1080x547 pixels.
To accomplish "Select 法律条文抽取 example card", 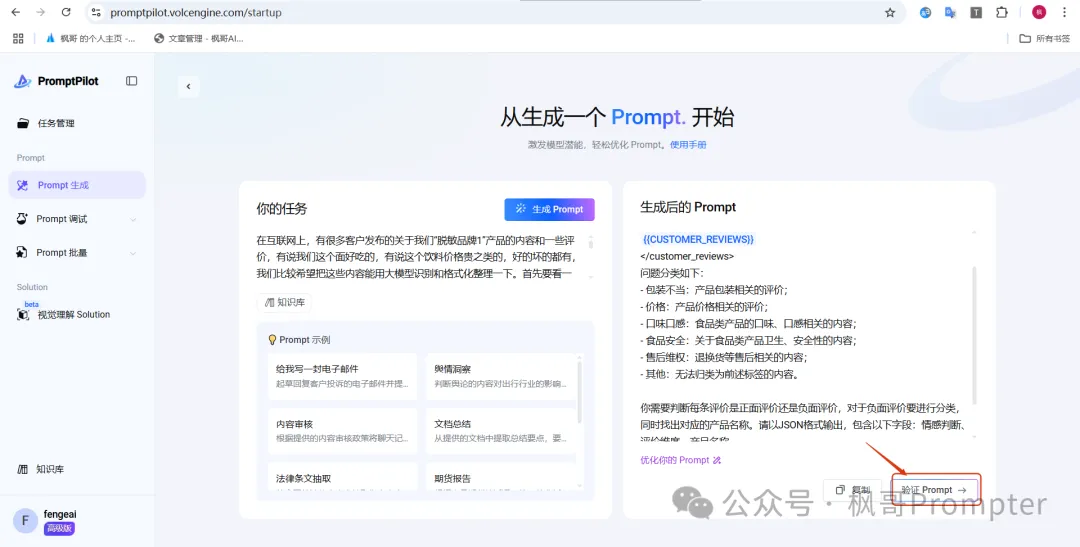I will pos(343,477).
